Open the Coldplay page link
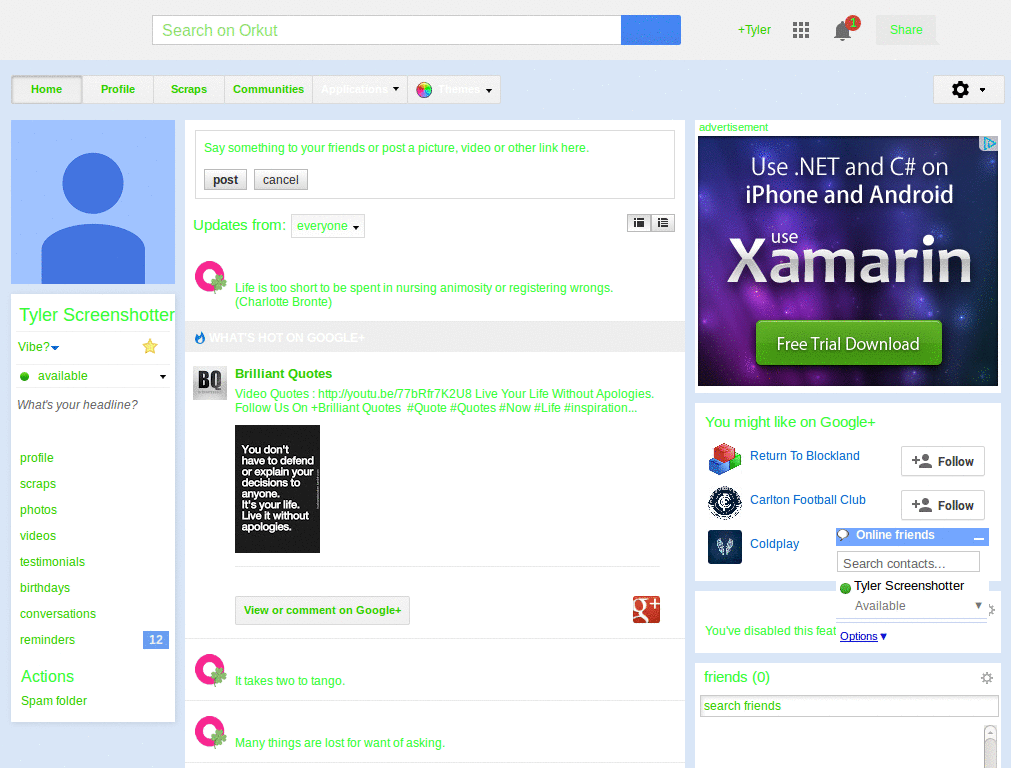Viewport: 1024px width, 768px height. coord(775,544)
